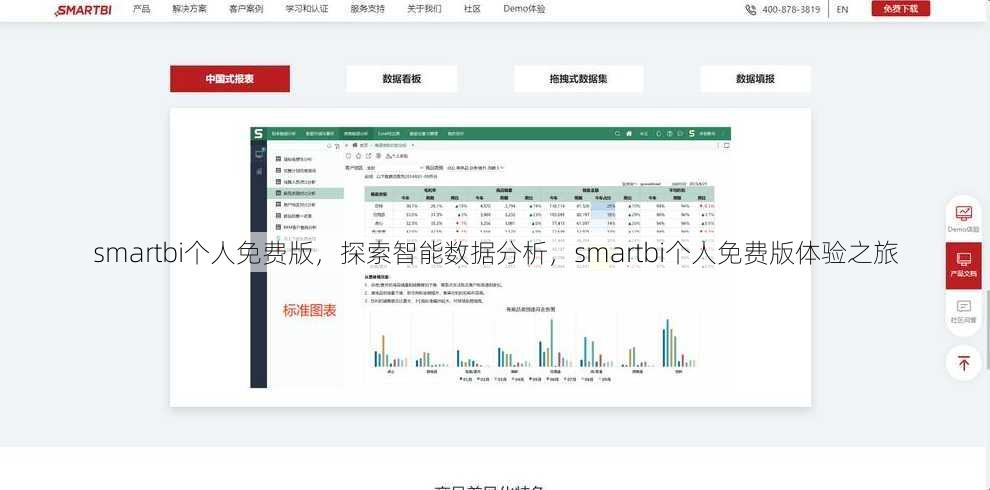Open the 关于我们 menu

point(424,9)
